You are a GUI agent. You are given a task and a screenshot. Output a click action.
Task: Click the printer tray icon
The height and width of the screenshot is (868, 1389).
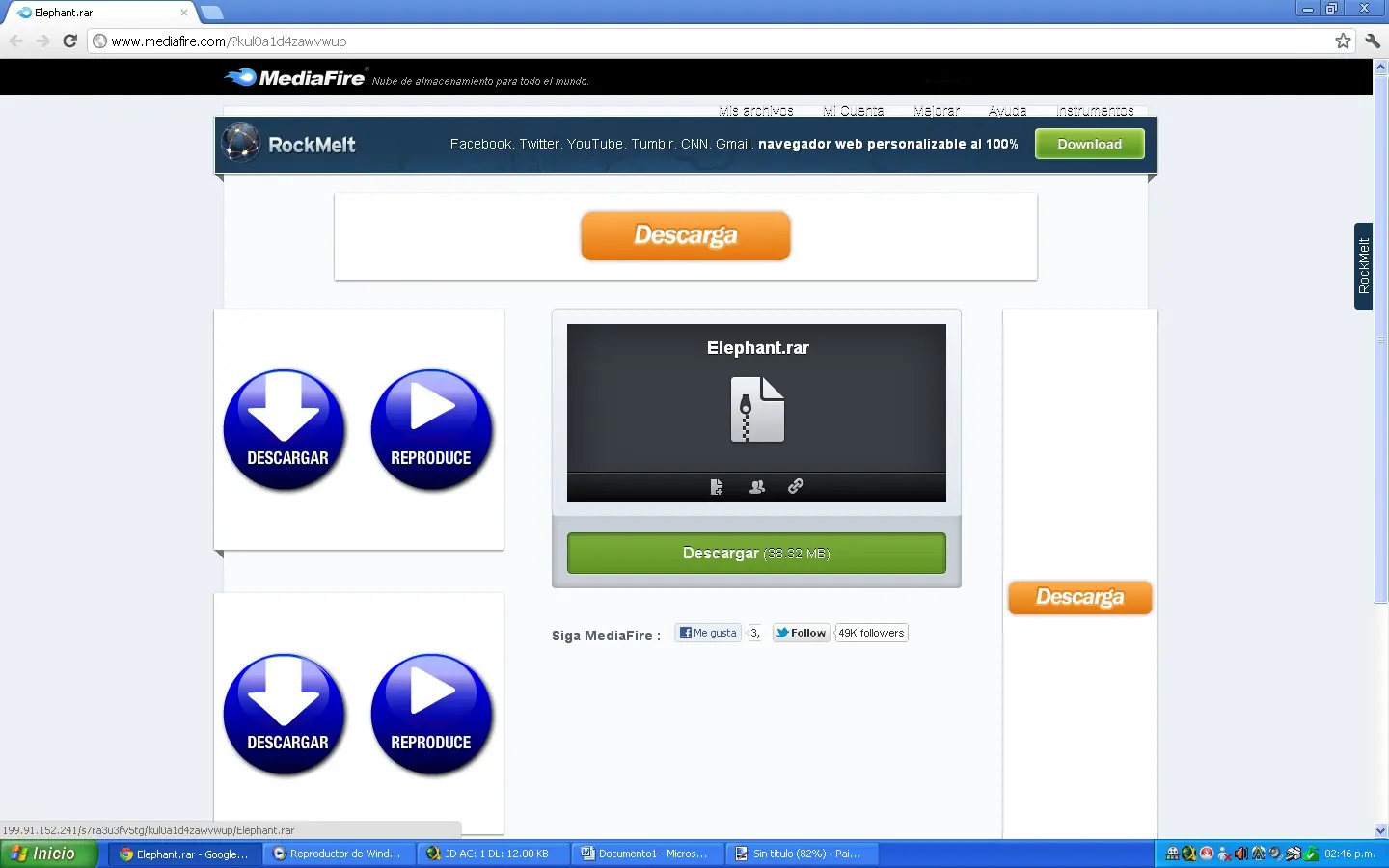(x=1294, y=854)
